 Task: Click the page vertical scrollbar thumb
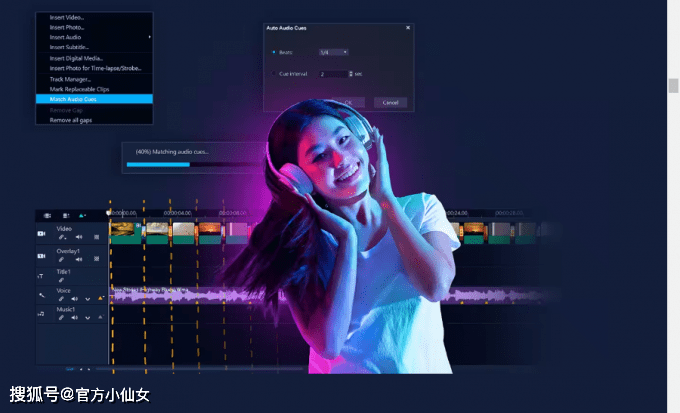click(x=673, y=85)
